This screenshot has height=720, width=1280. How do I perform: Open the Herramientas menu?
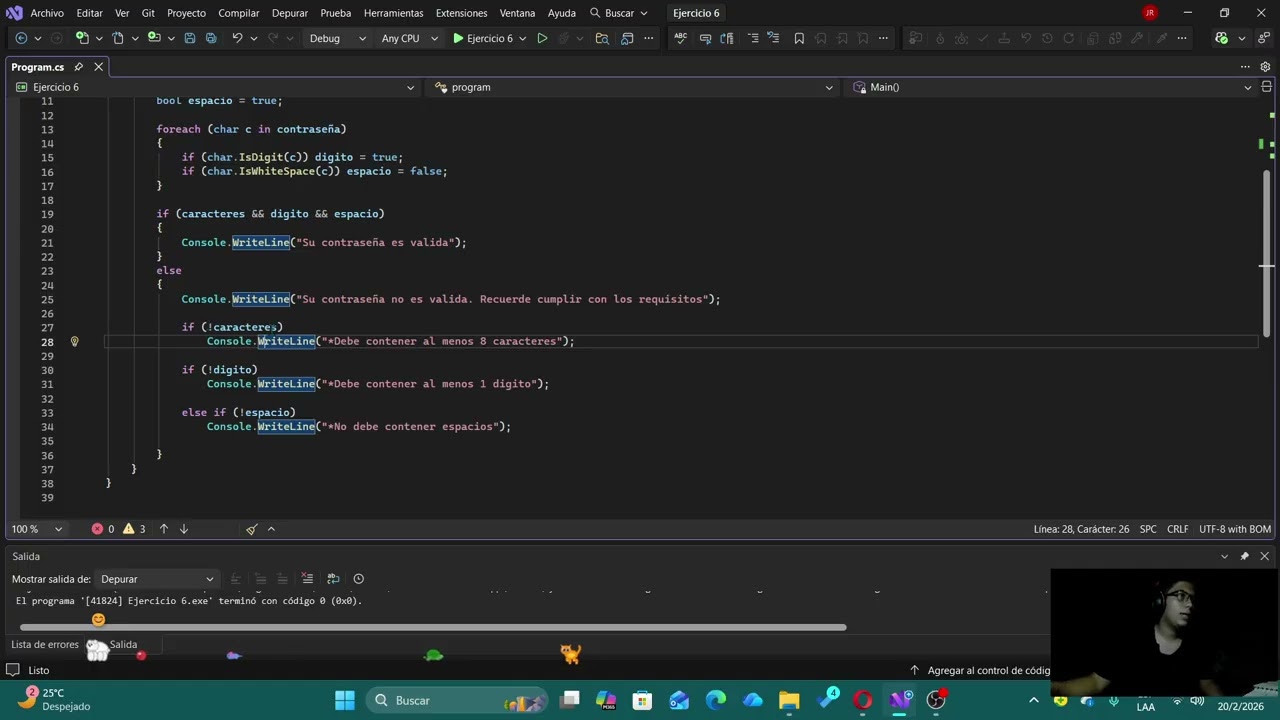pos(393,13)
